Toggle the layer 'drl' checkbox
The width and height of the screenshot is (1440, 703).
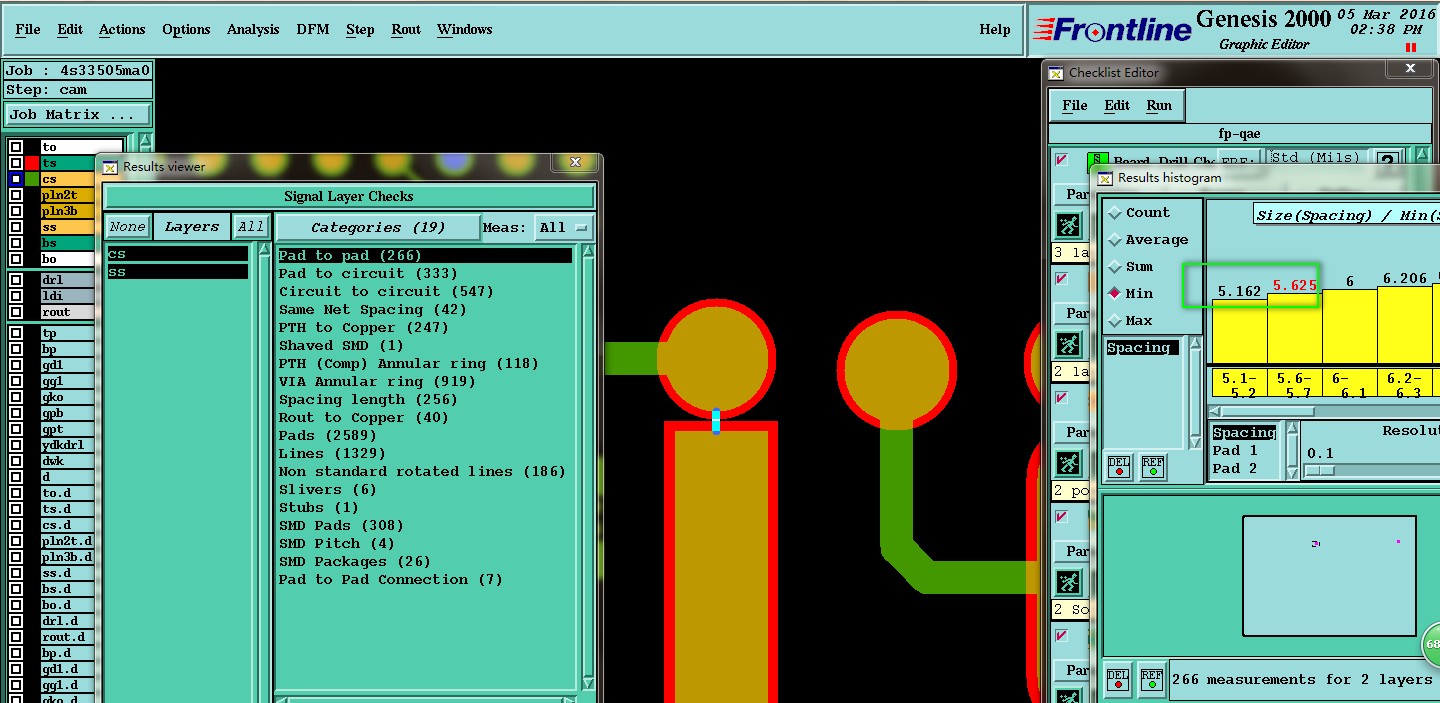point(16,280)
